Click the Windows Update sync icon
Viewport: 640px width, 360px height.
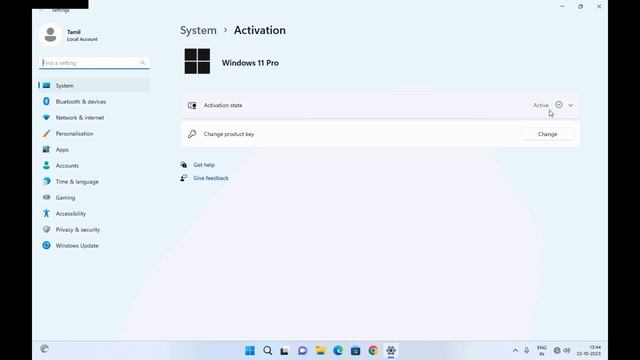click(46, 245)
